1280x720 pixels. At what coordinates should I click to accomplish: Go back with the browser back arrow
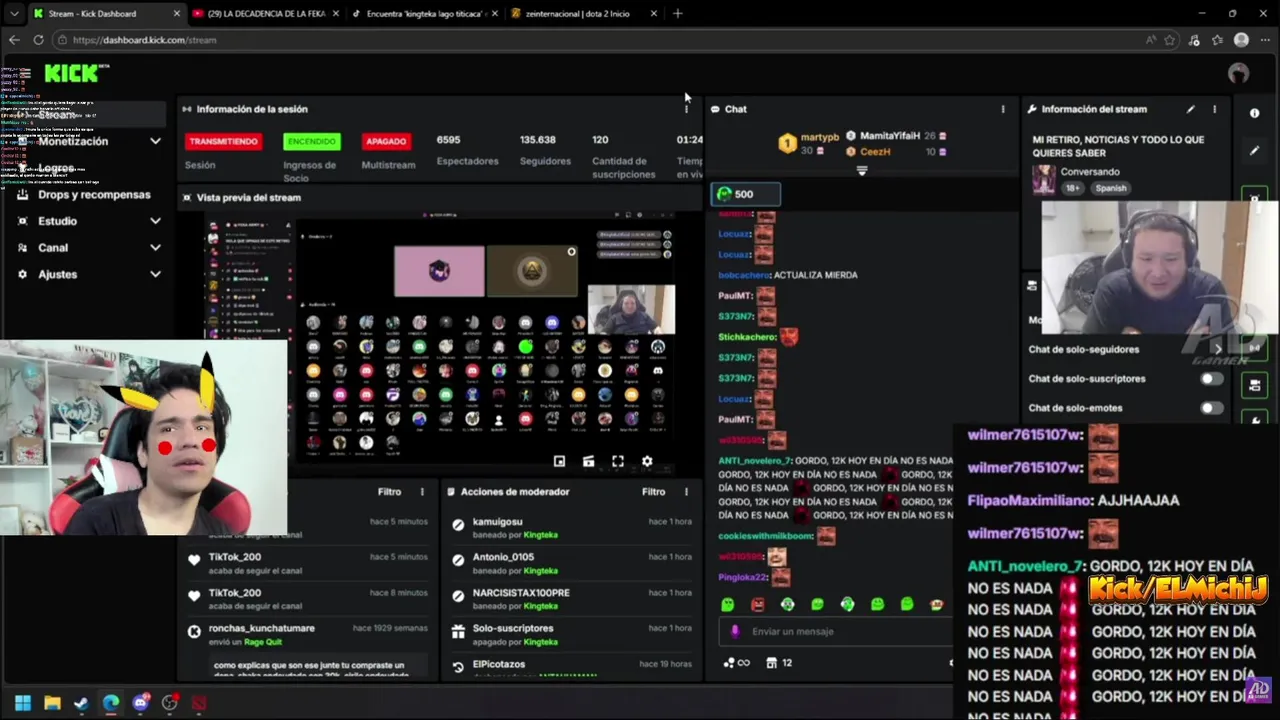[x=14, y=40]
